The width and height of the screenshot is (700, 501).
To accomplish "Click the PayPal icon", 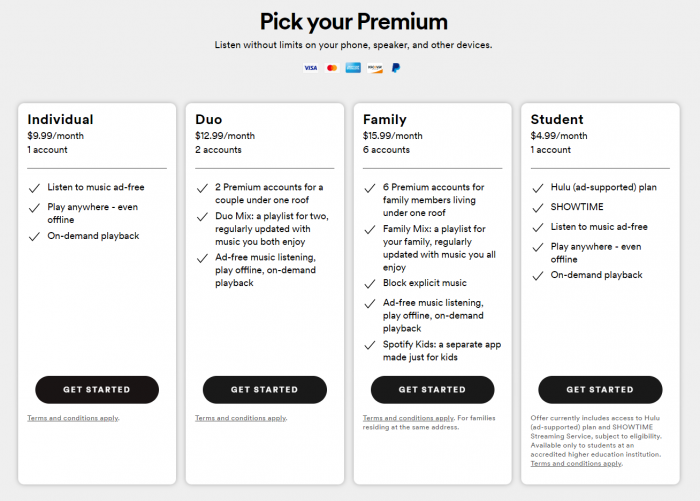I will [x=396, y=68].
